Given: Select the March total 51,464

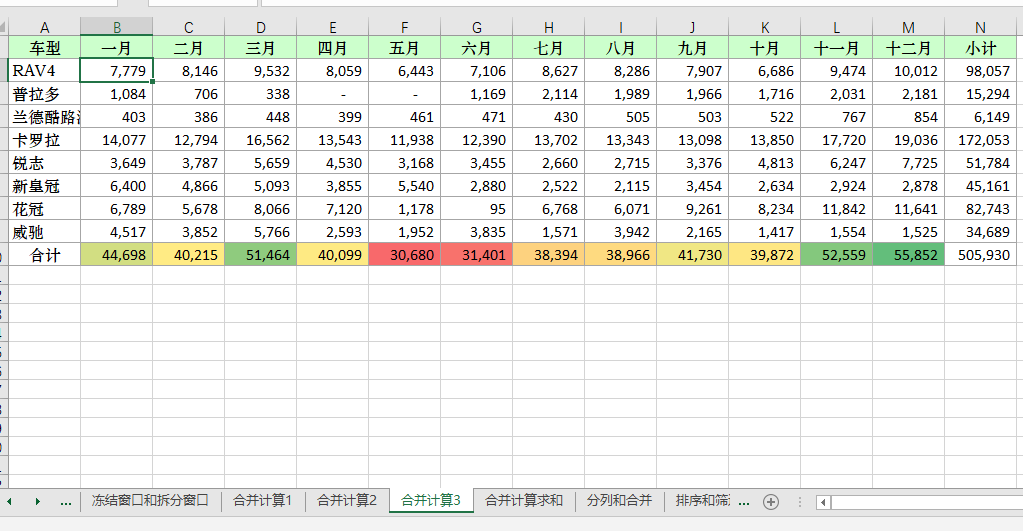Looking at the screenshot, I should pos(261,255).
